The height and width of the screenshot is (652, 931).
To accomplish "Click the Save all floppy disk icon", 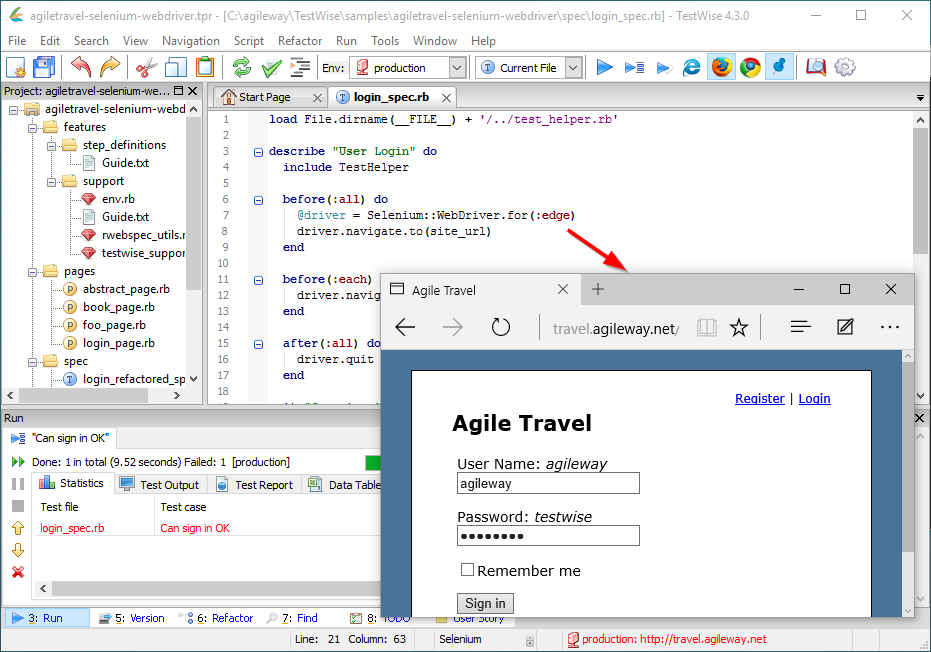I will pos(44,67).
